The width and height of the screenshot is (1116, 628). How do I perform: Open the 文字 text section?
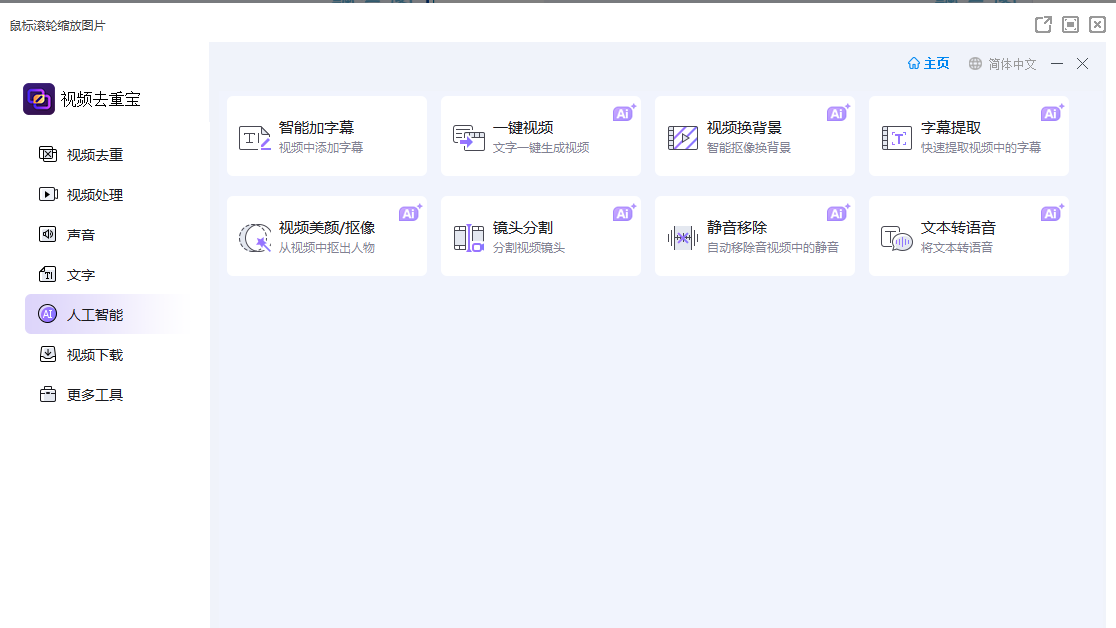pos(80,275)
